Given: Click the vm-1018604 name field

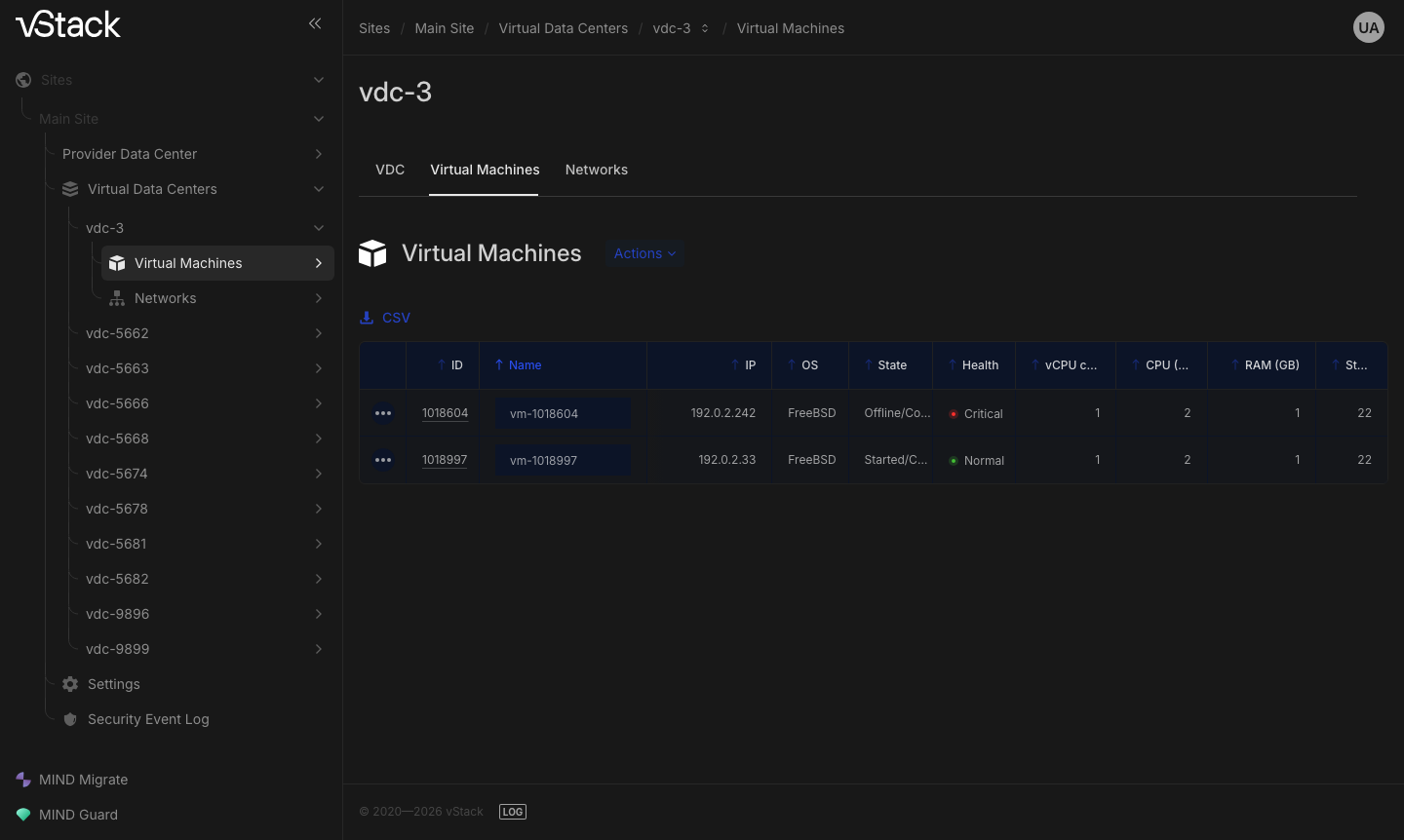Looking at the screenshot, I should [563, 413].
